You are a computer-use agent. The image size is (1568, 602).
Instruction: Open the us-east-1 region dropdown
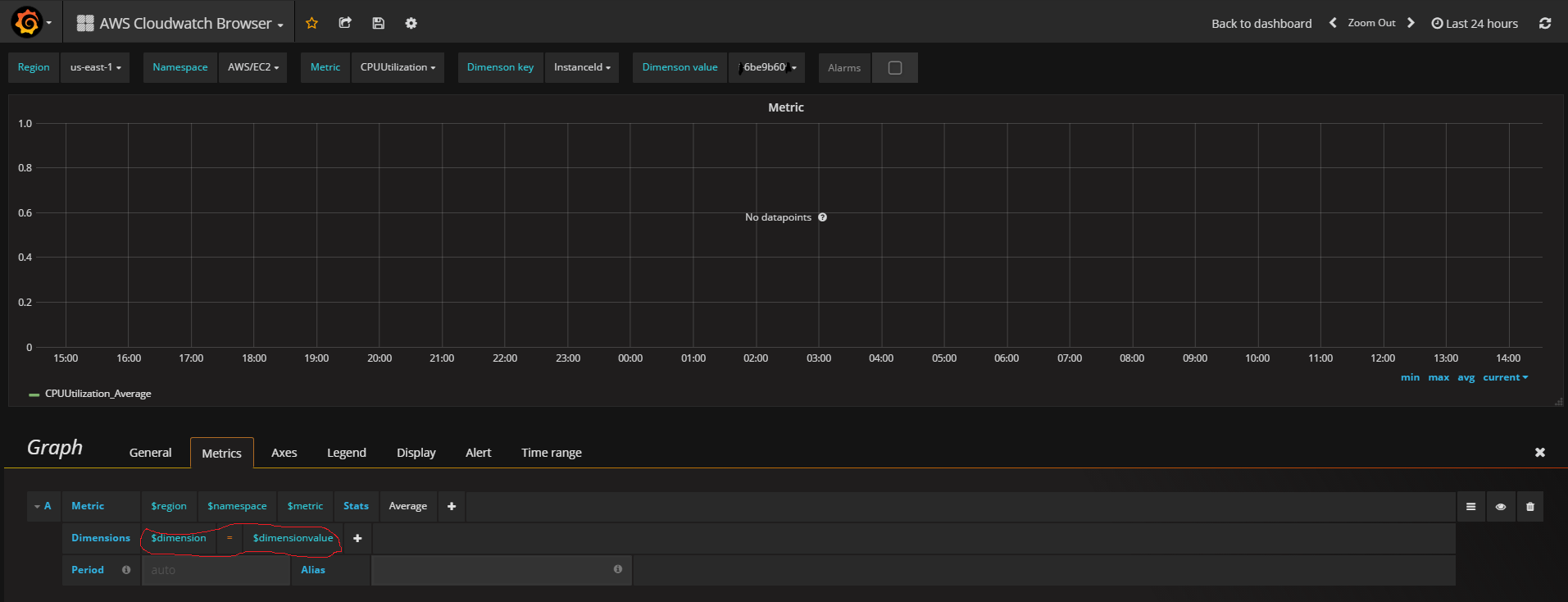pos(95,67)
